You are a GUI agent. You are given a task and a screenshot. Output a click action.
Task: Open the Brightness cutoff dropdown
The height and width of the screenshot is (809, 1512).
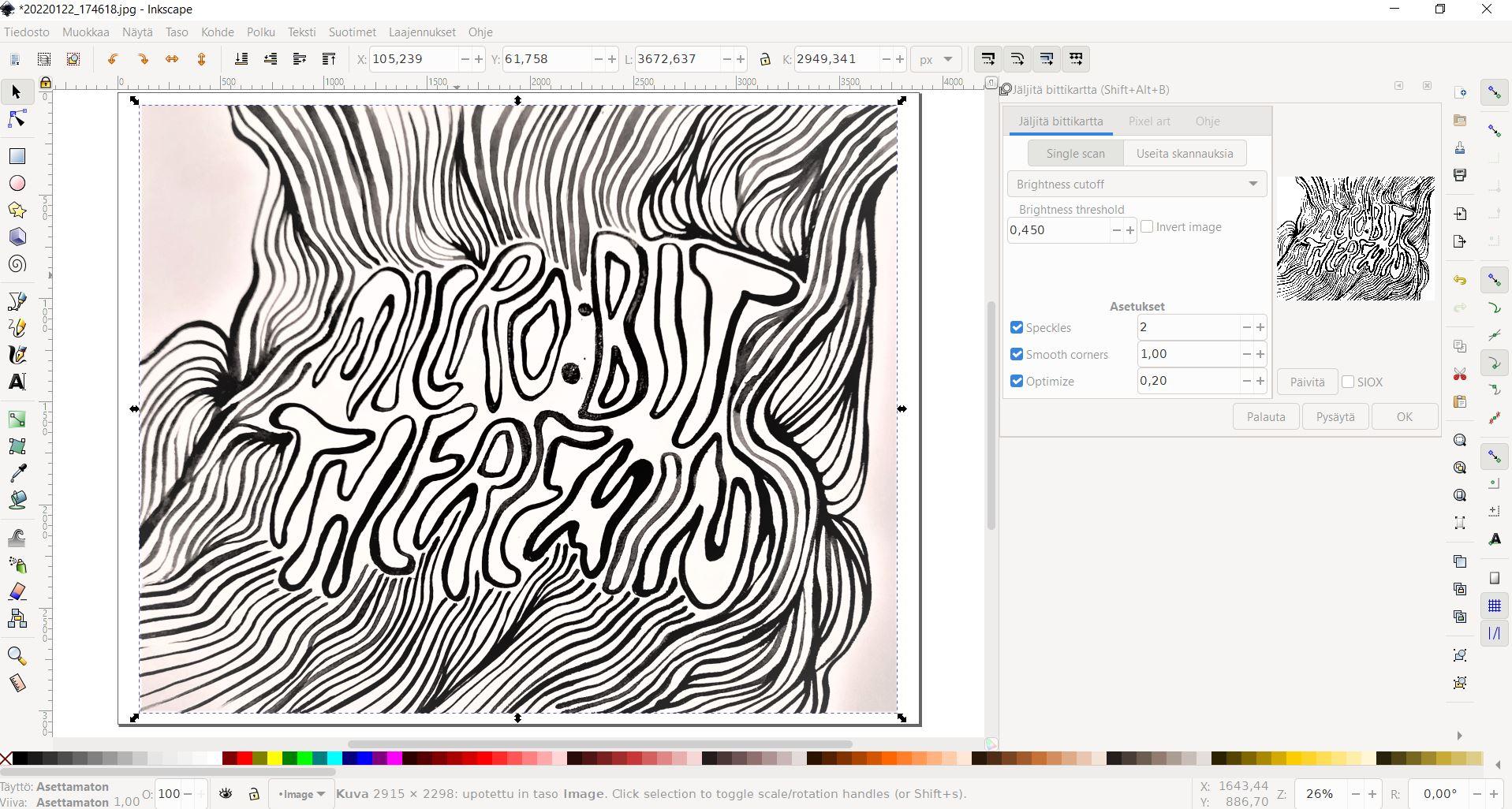pyautogui.click(x=1137, y=184)
